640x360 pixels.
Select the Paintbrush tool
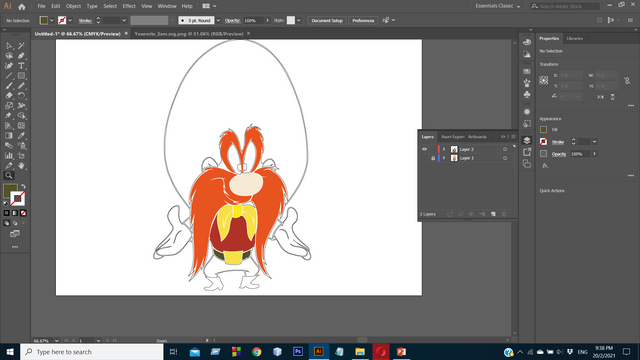9,86
